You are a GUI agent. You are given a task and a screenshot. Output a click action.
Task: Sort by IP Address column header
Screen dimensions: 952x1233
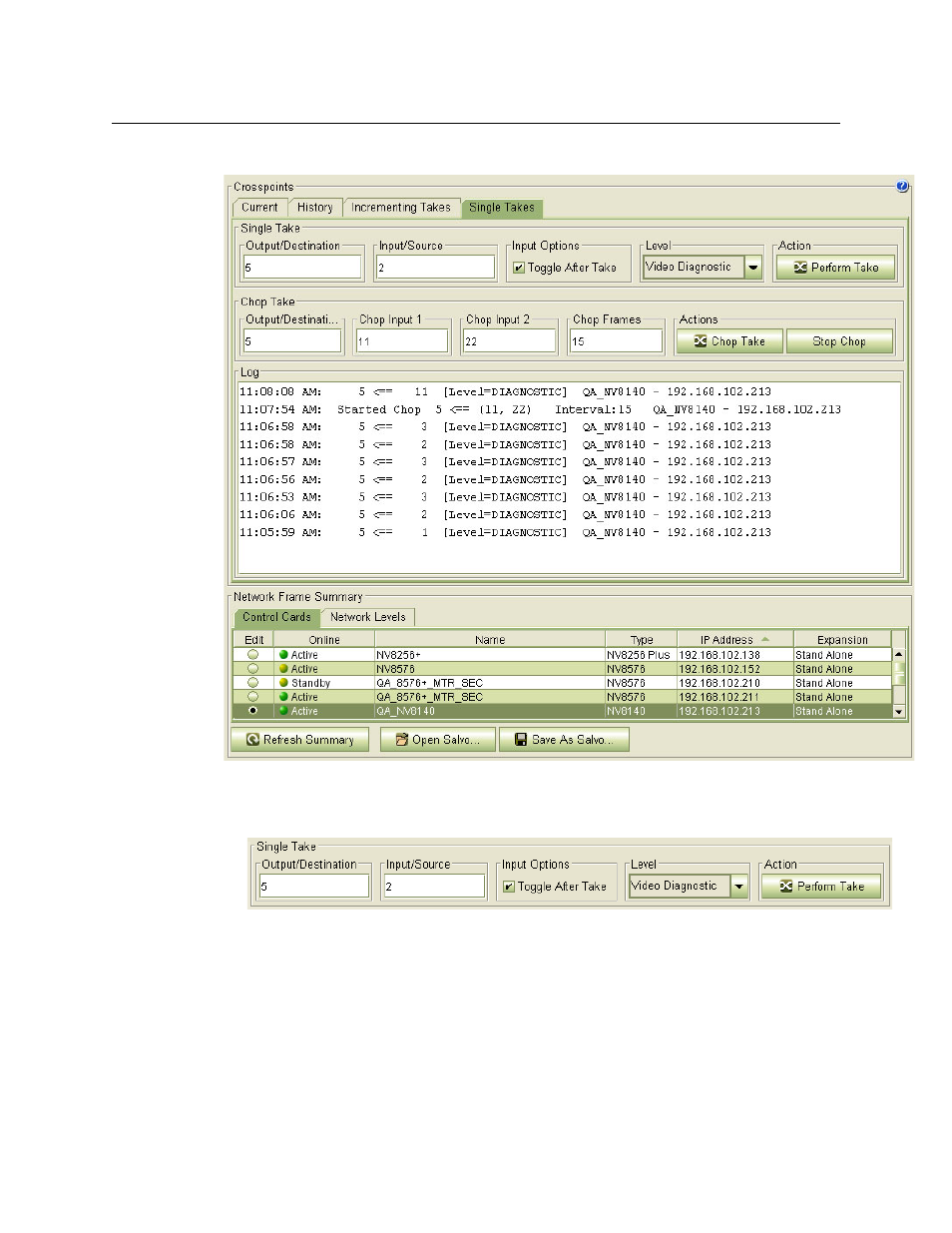coord(735,640)
